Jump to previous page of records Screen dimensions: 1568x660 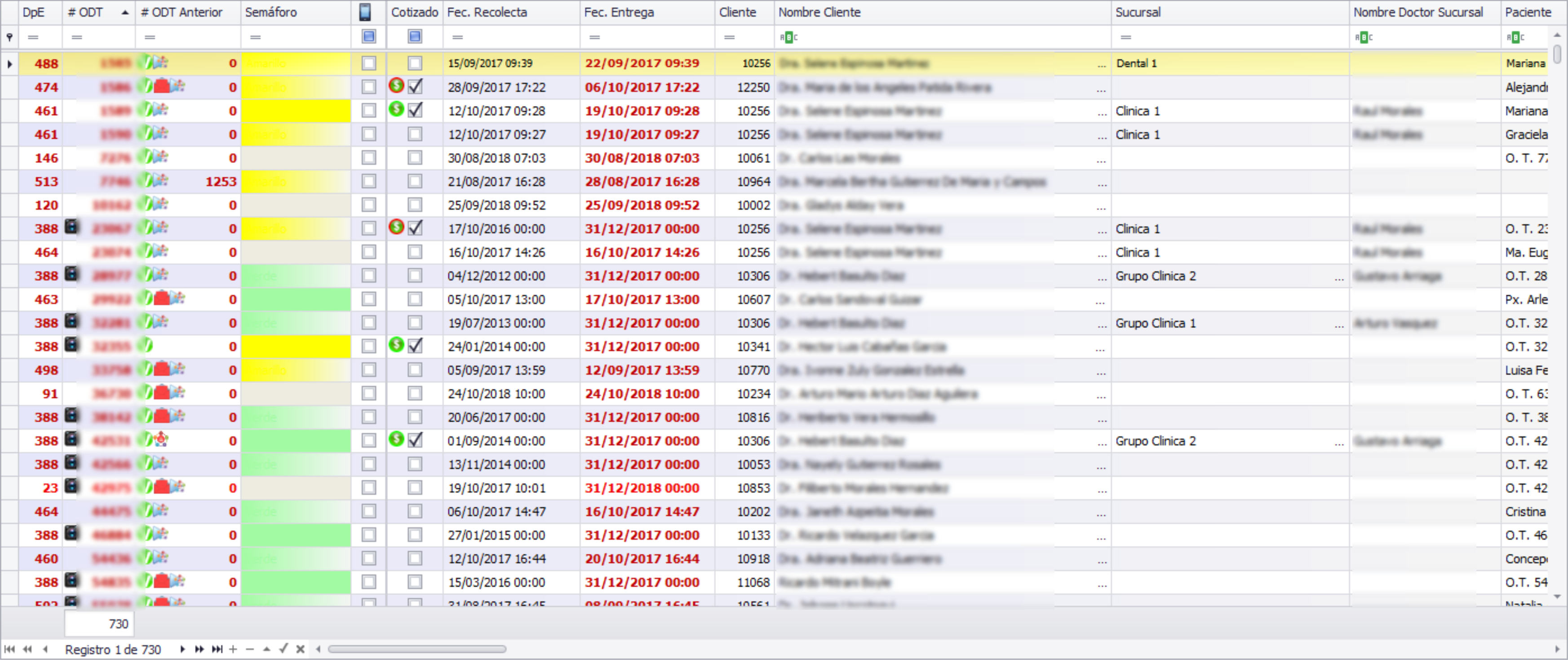pyautogui.click(x=27, y=649)
